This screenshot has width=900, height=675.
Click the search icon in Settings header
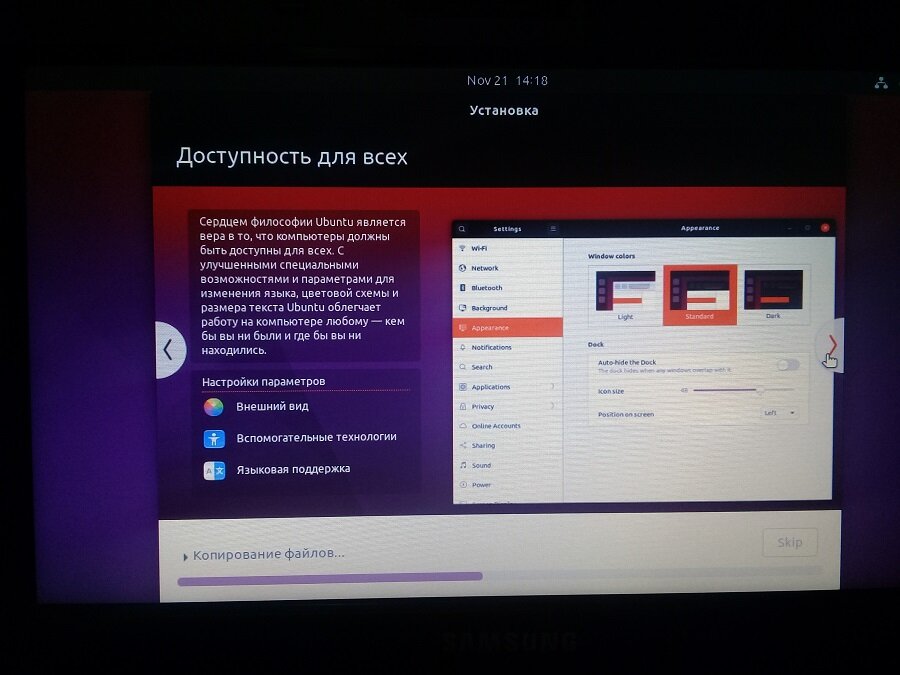[x=461, y=228]
